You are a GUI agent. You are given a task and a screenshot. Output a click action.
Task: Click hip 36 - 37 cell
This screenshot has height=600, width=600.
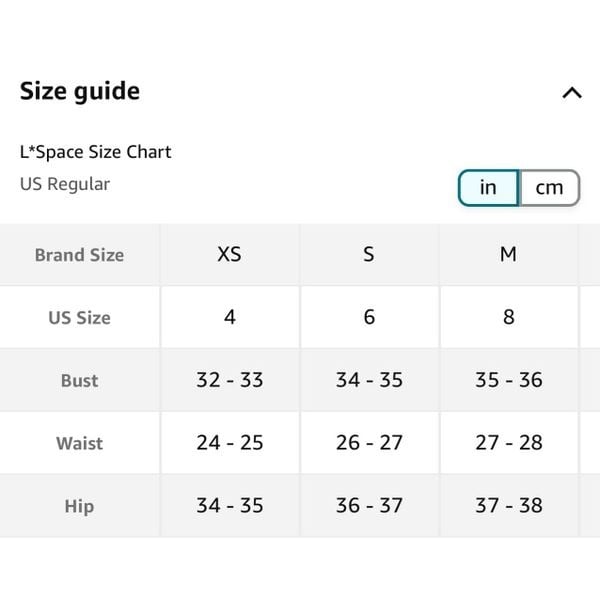(369, 505)
